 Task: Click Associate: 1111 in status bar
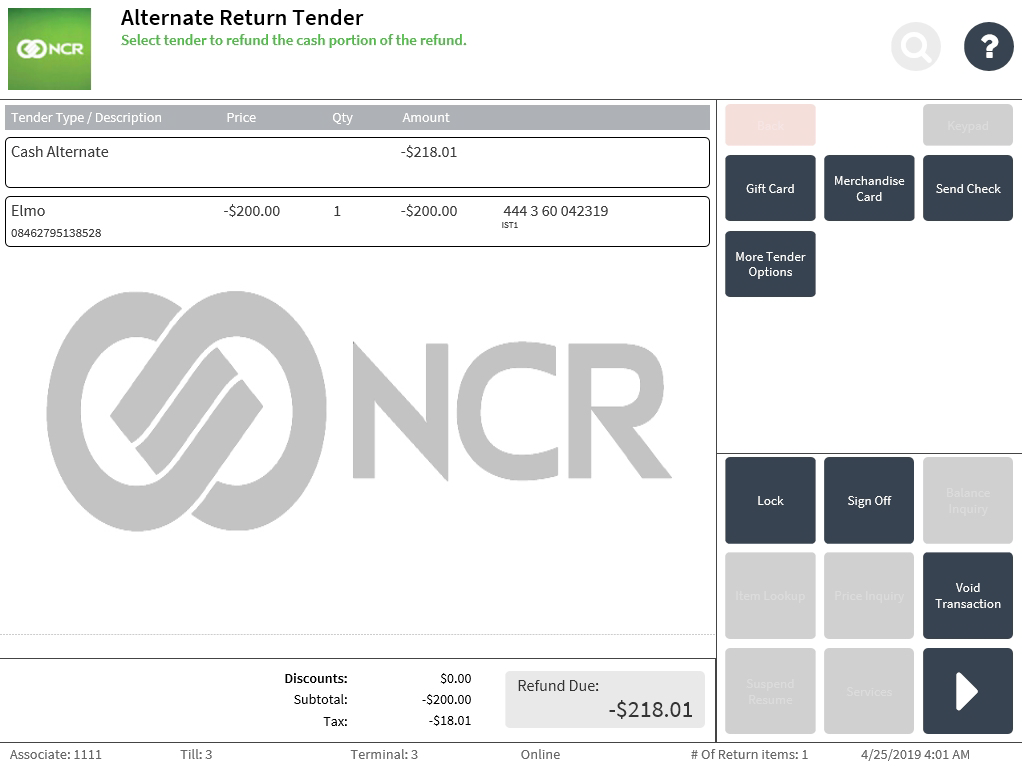coord(55,754)
